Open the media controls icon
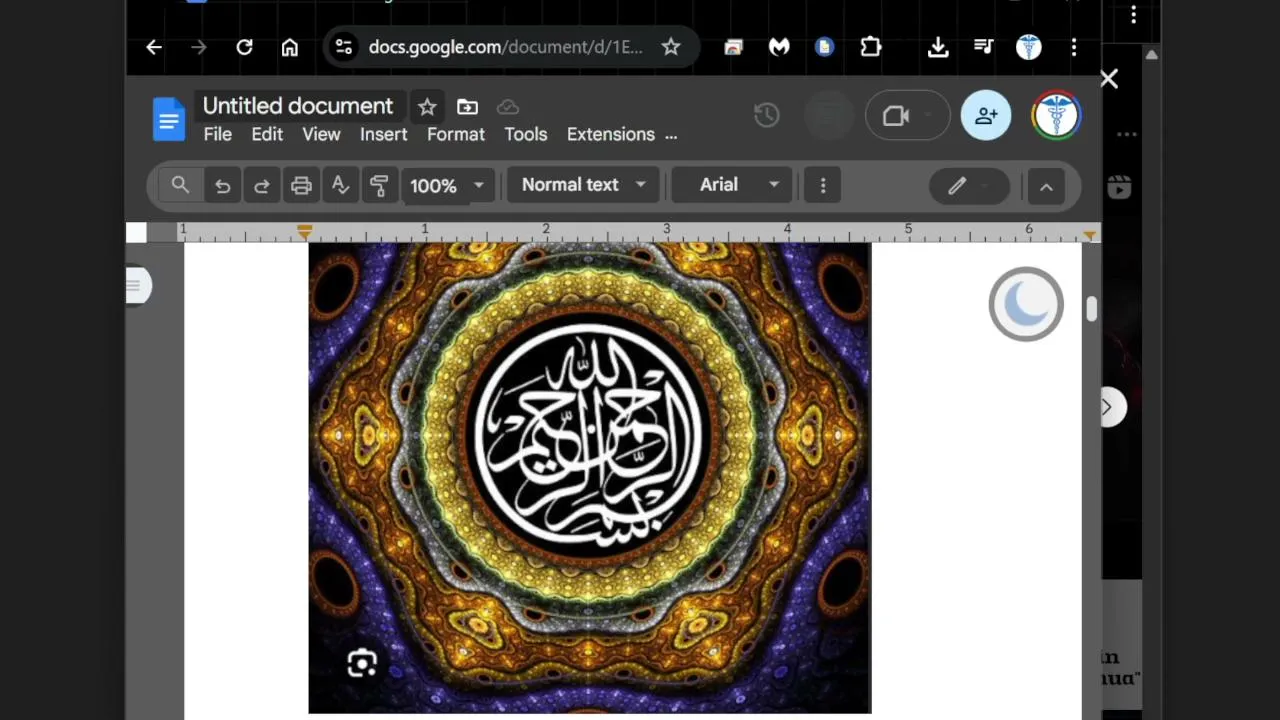The width and height of the screenshot is (1280, 720). pos(983,47)
